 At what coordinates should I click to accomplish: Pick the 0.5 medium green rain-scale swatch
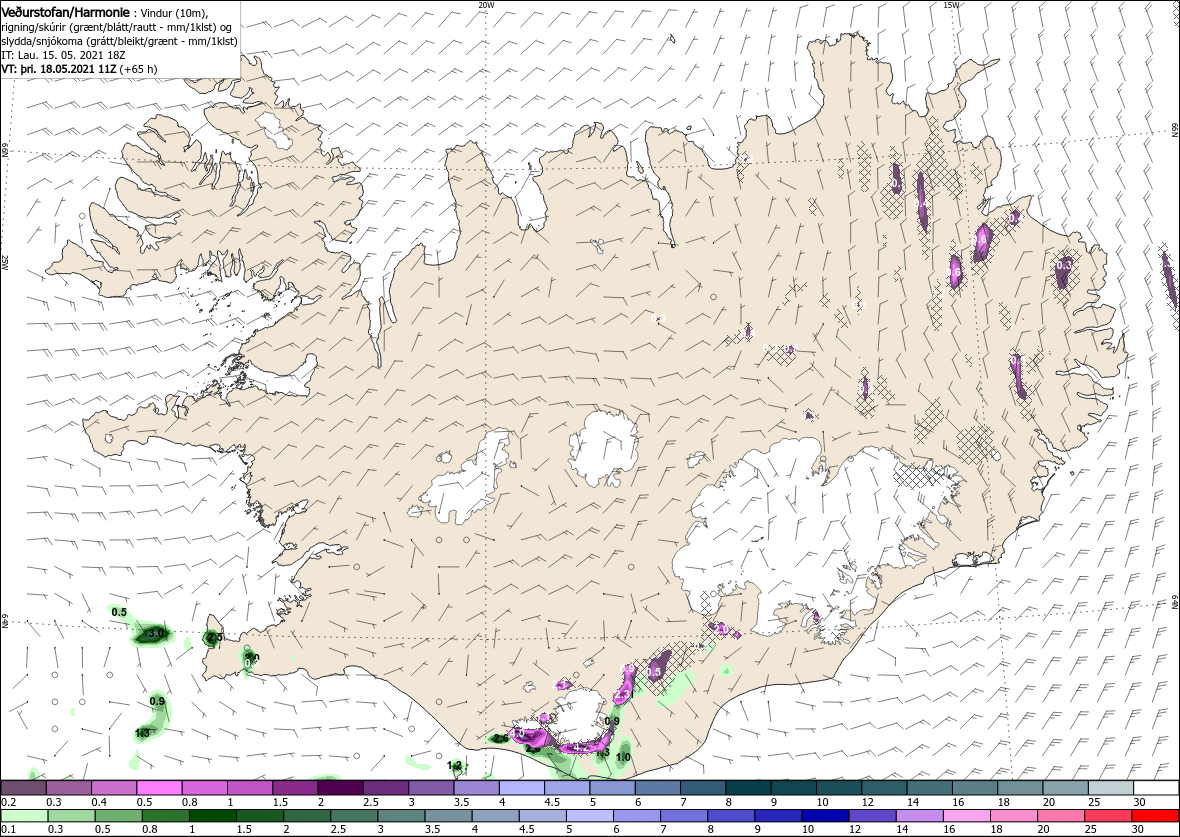[x=118, y=816]
